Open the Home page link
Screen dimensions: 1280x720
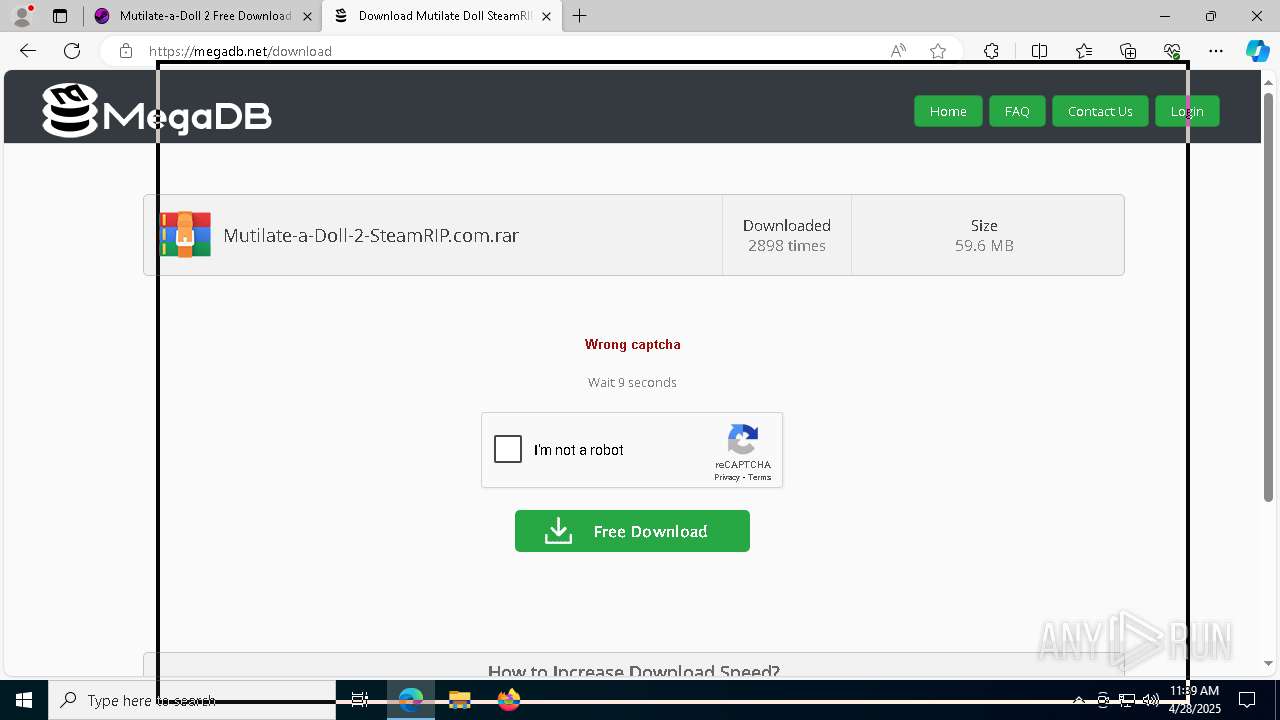click(948, 111)
